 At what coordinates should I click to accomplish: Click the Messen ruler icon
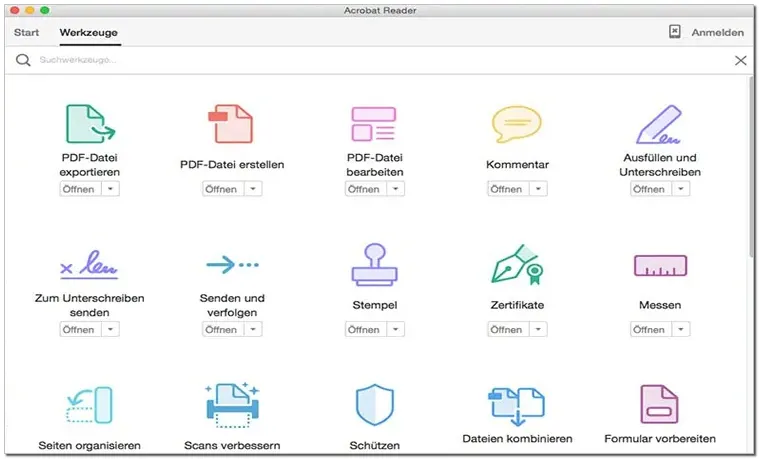pyautogui.click(x=660, y=265)
